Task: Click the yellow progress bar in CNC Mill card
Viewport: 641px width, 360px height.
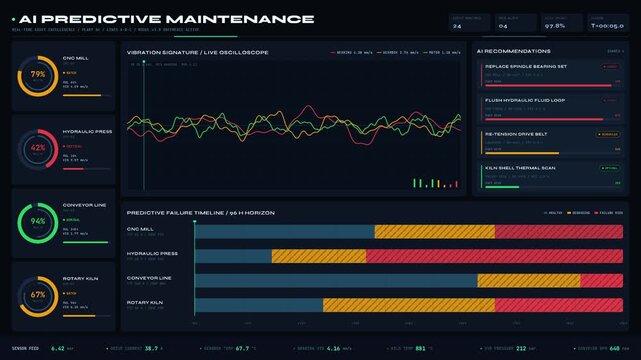Action: pyautogui.click(x=82, y=95)
